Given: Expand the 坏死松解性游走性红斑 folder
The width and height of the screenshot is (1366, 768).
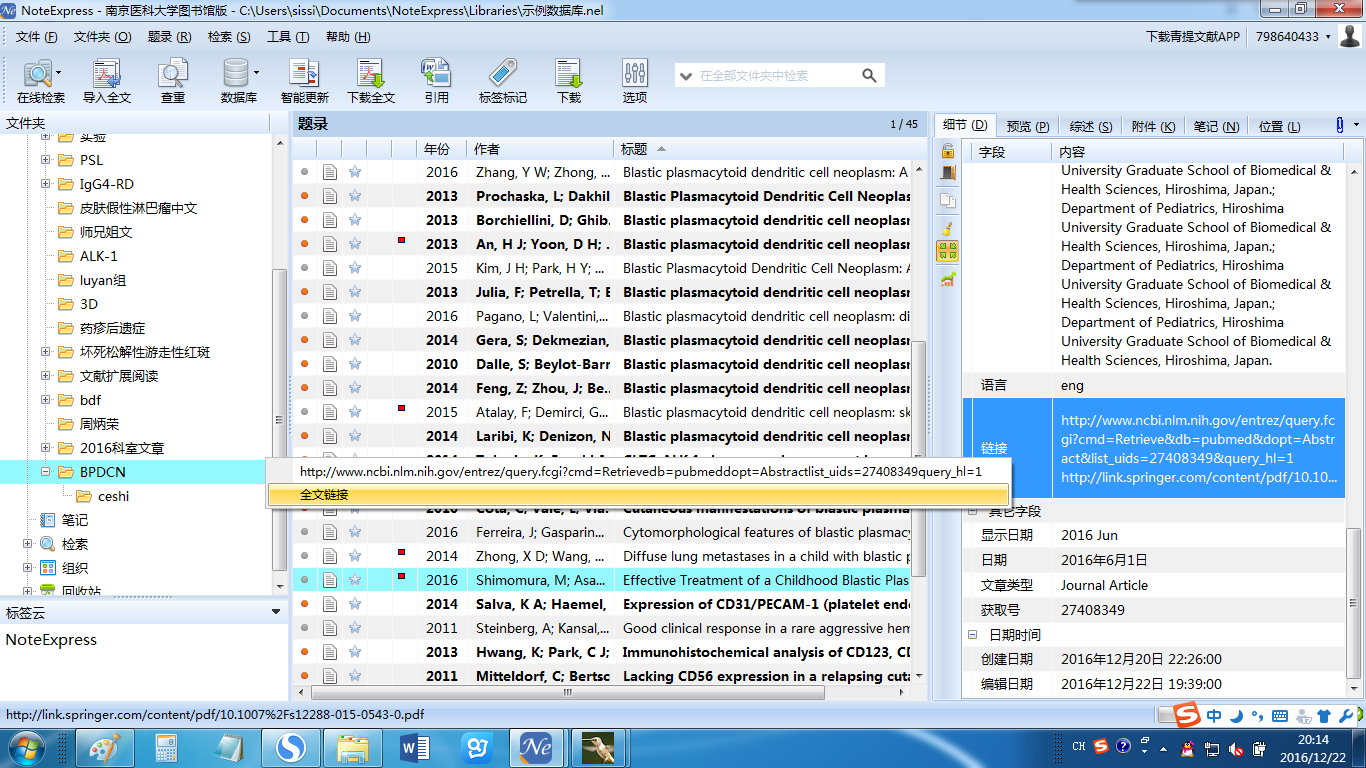Looking at the screenshot, I should (45, 352).
